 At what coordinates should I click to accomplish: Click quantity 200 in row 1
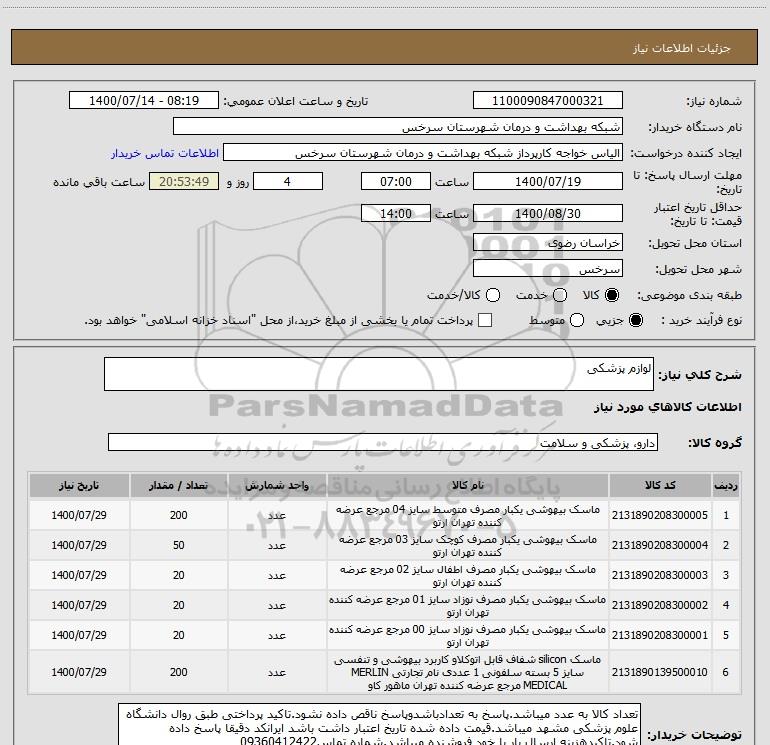pyautogui.click(x=179, y=515)
